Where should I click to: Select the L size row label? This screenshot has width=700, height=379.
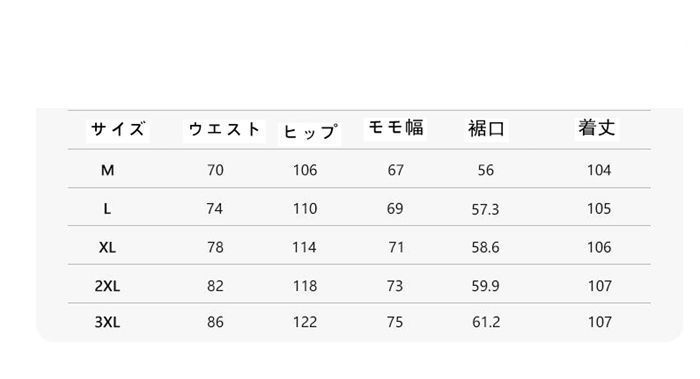pyautogui.click(x=107, y=208)
